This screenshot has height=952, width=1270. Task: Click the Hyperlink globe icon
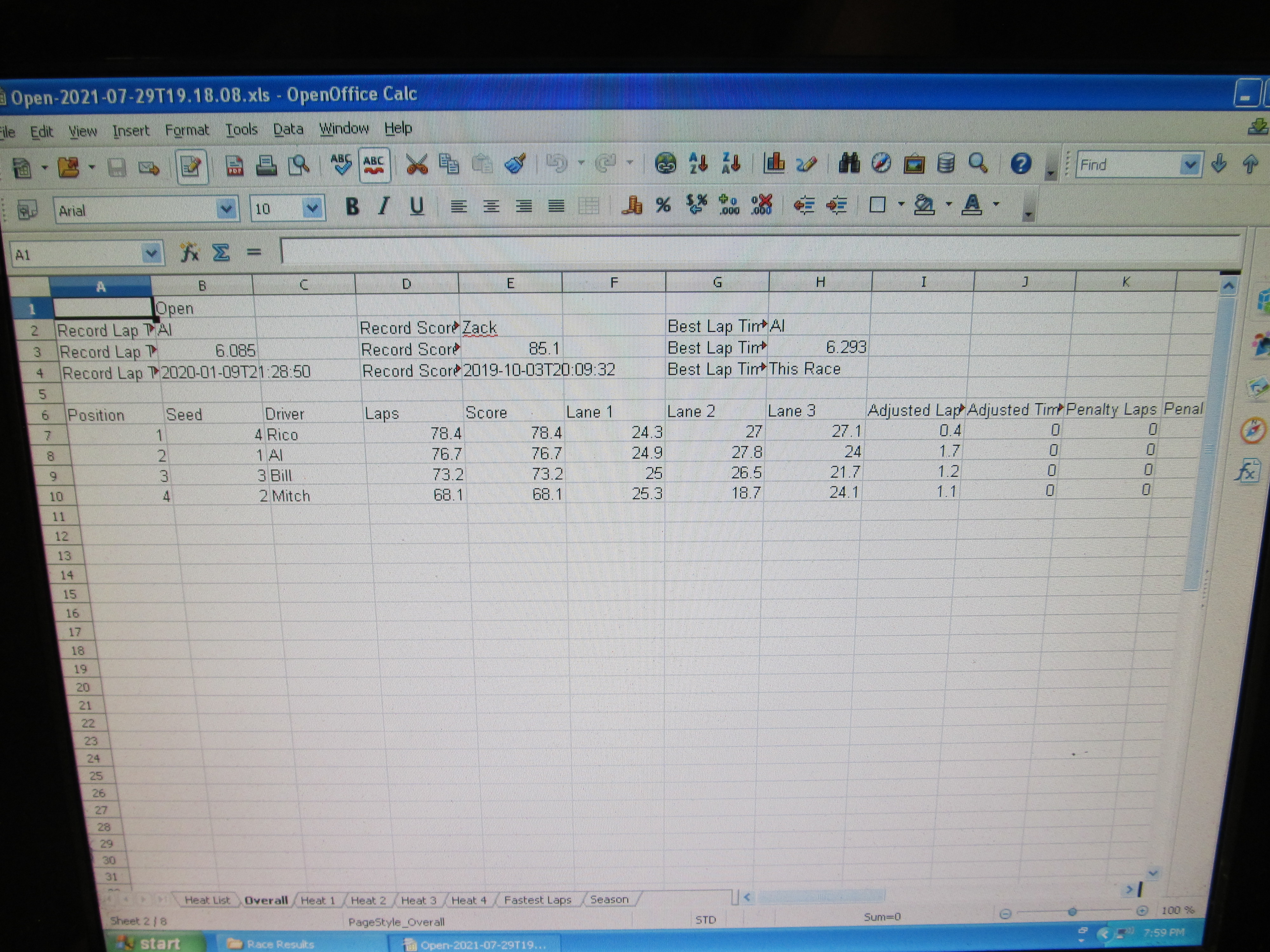pos(665,163)
